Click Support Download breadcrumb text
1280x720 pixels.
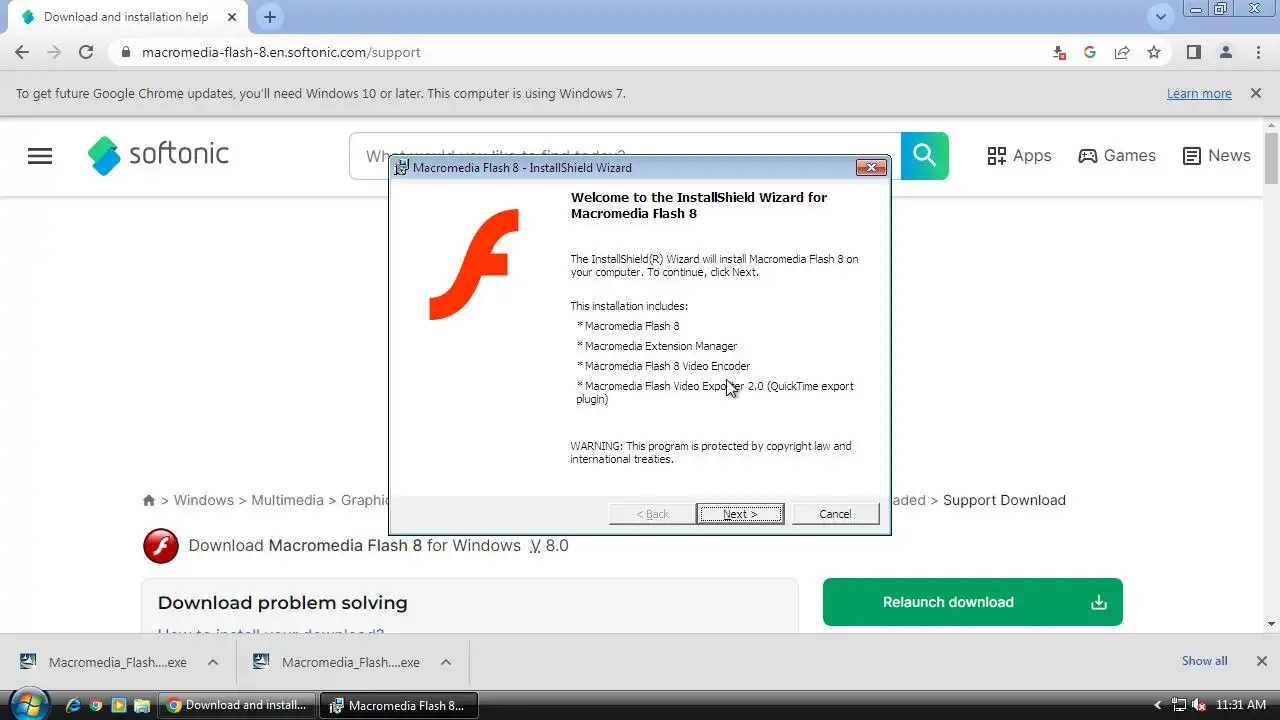(x=1004, y=500)
